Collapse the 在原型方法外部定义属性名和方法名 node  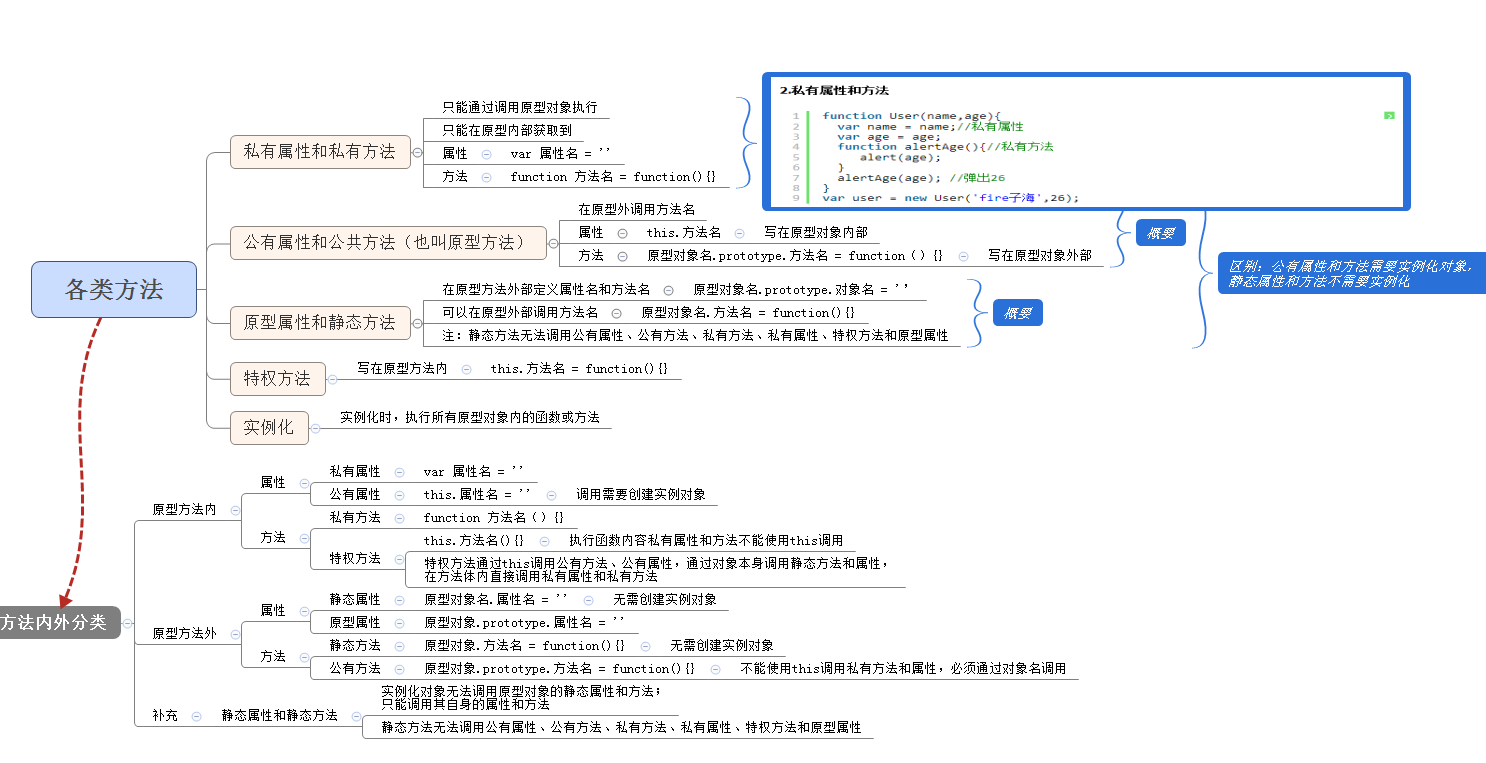coord(669,290)
